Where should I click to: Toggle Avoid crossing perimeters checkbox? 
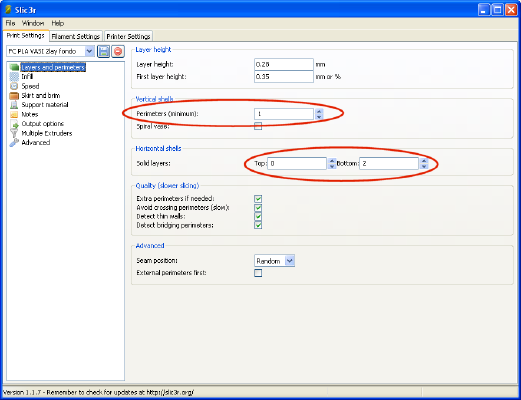258,208
